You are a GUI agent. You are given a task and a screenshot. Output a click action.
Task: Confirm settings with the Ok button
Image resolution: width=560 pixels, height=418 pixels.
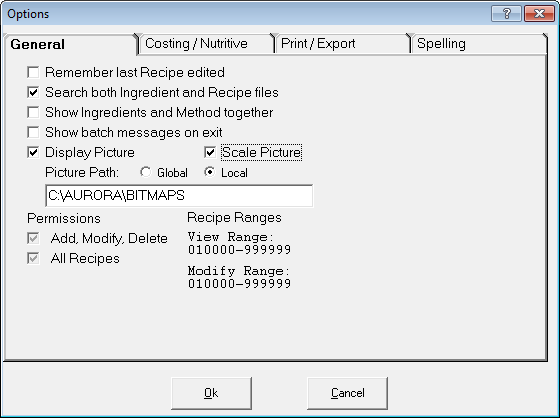[x=211, y=393]
